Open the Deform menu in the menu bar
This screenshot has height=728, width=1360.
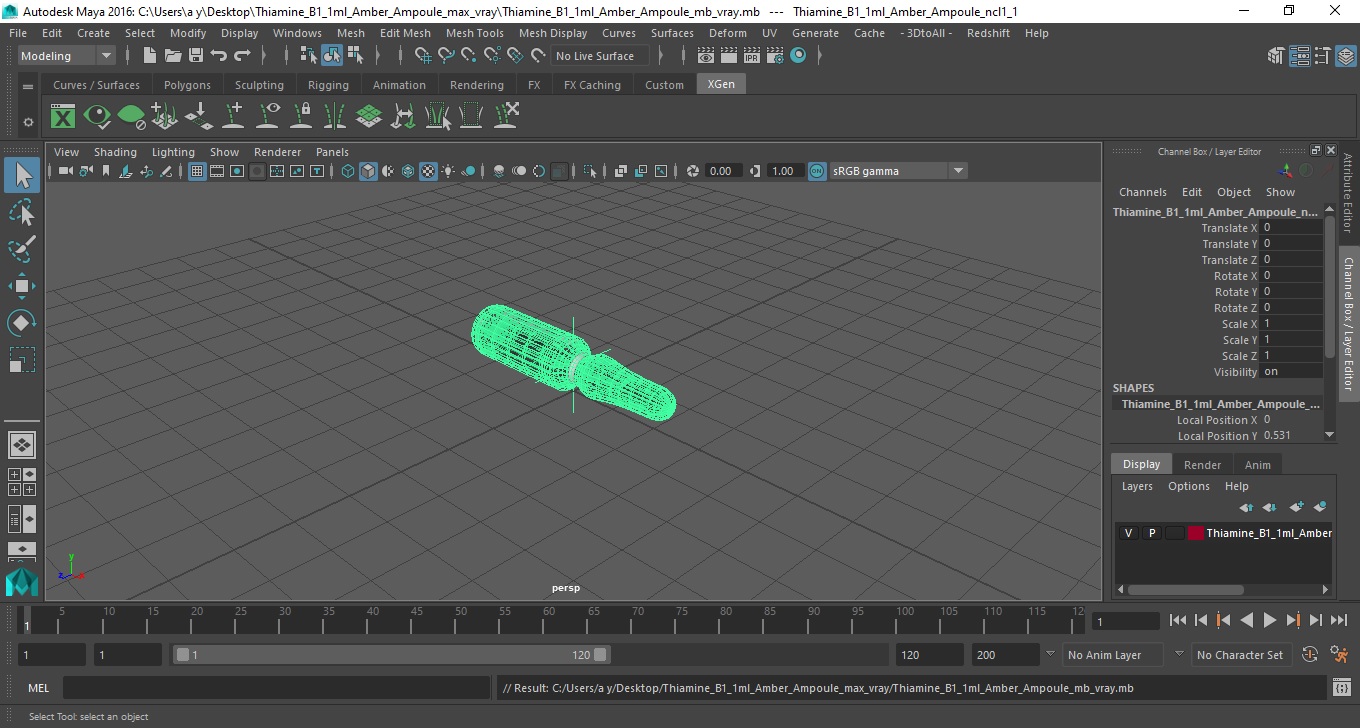[x=727, y=33]
